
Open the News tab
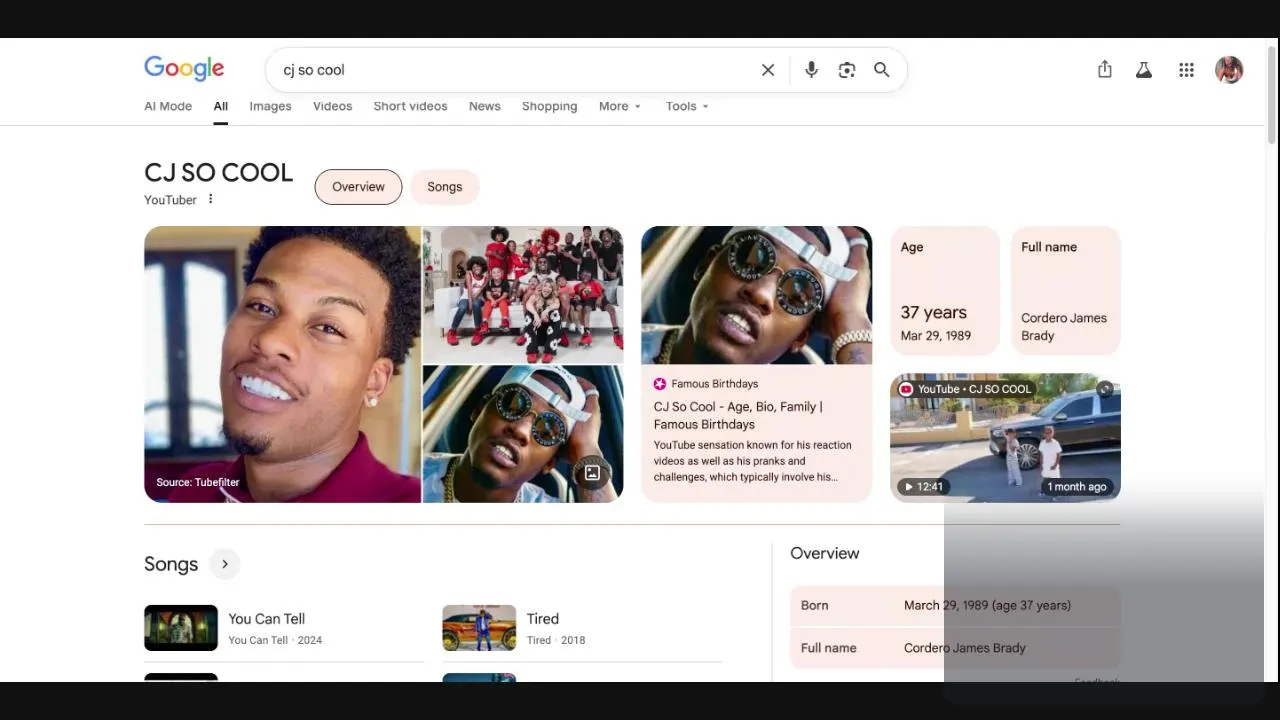[x=484, y=106]
